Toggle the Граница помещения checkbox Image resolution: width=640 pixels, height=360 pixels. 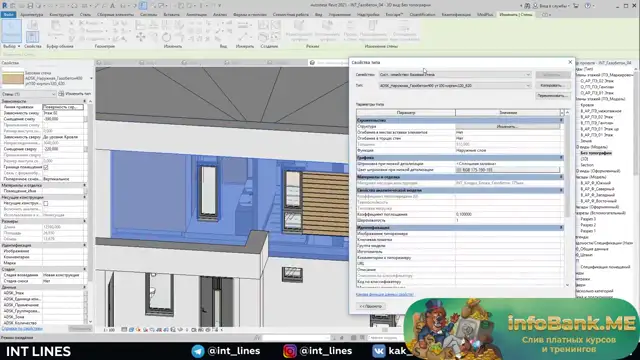click(46, 167)
